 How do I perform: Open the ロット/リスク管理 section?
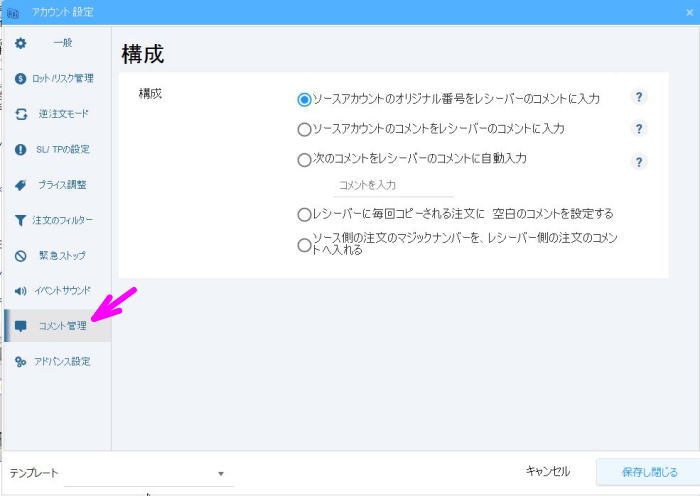[x=58, y=79]
